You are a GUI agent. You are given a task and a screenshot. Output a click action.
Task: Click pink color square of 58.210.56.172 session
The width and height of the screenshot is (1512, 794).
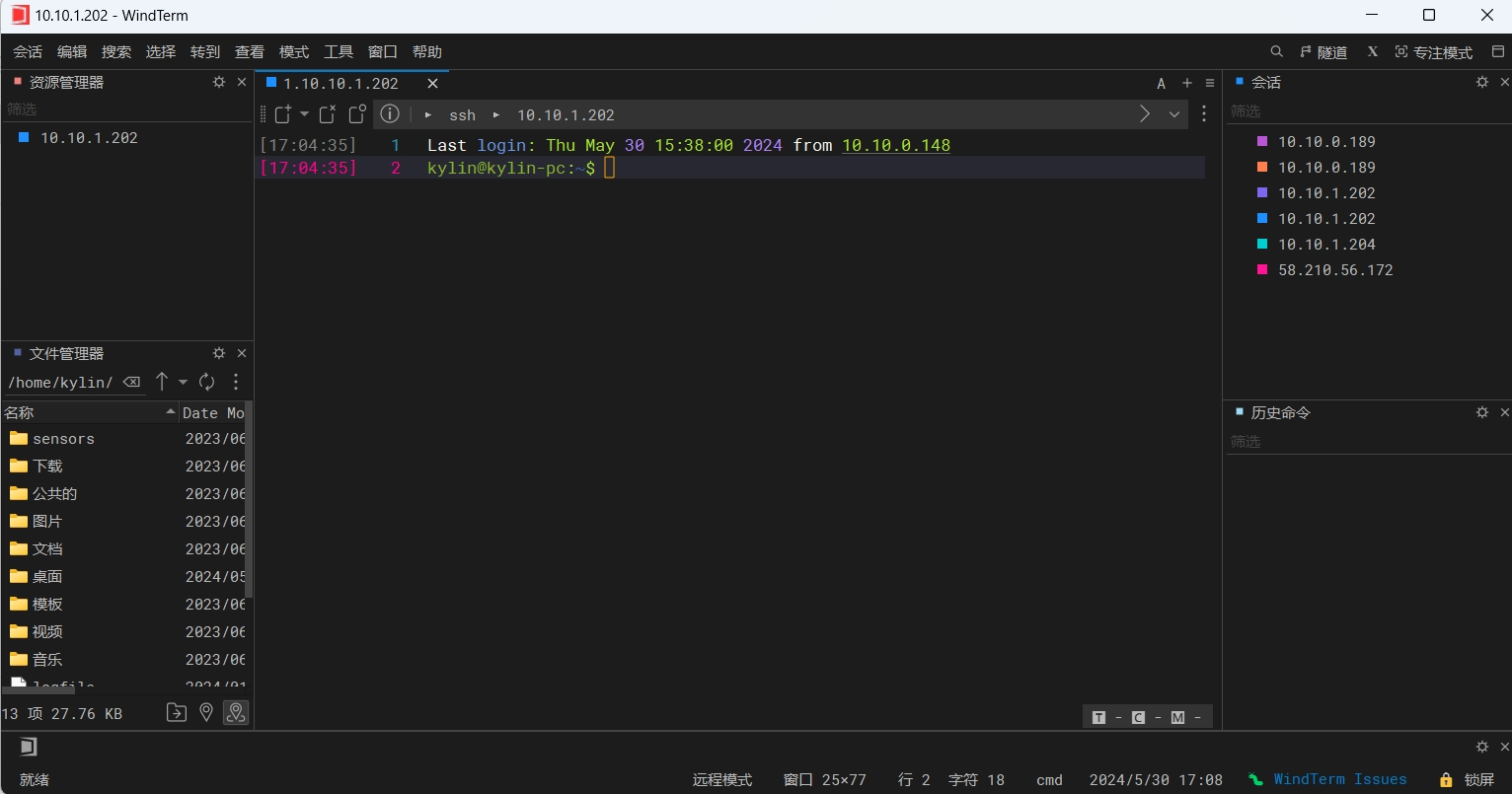(1261, 269)
